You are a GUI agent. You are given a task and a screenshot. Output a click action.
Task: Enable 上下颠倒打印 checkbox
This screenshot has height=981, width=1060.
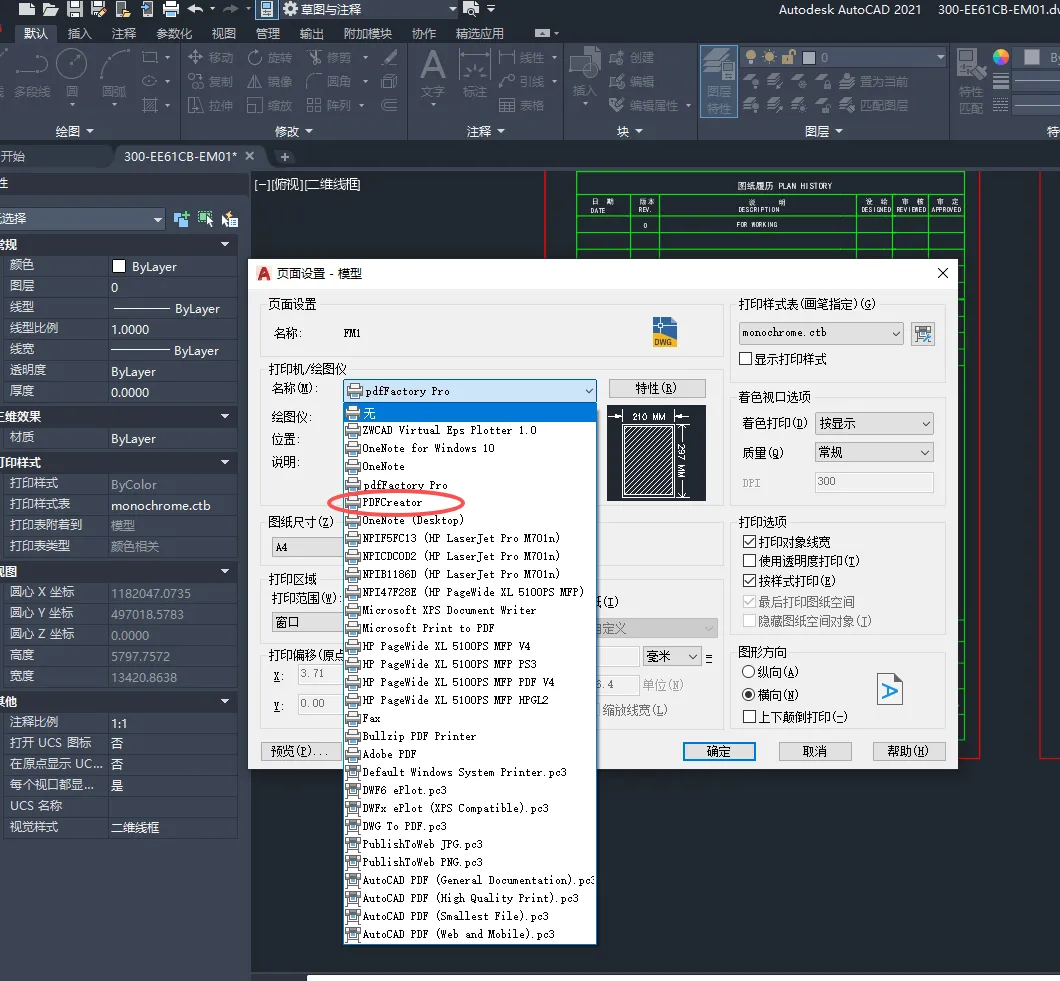(749, 716)
